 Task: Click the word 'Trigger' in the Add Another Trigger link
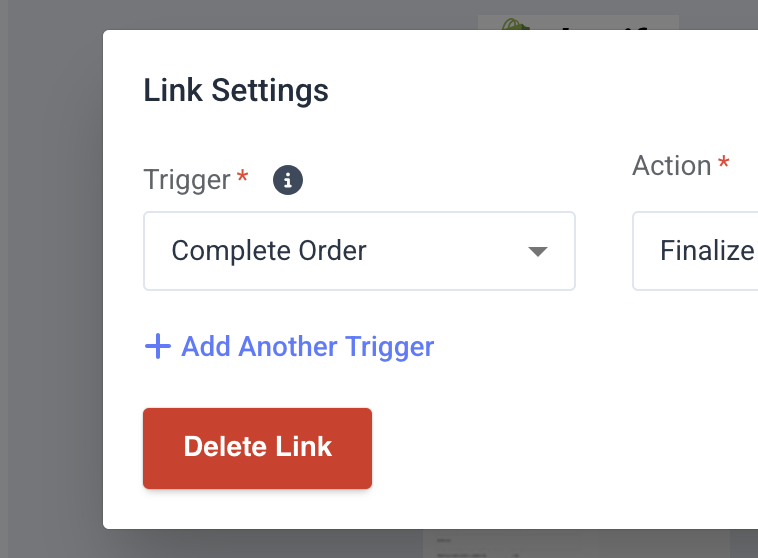point(390,347)
